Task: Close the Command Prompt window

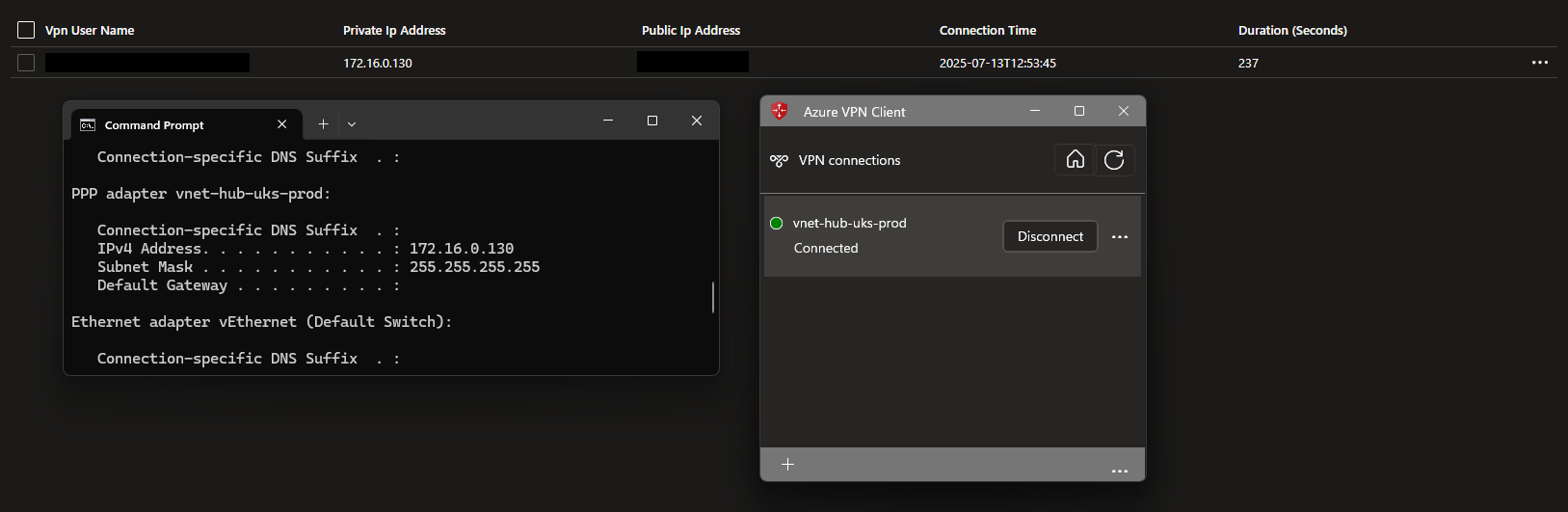Action: coord(697,121)
